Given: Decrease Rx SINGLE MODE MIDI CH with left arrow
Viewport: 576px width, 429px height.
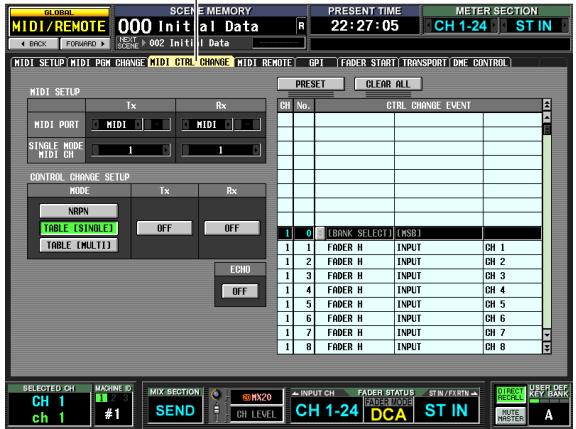Looking at the screenshot, I should (186, 150).
